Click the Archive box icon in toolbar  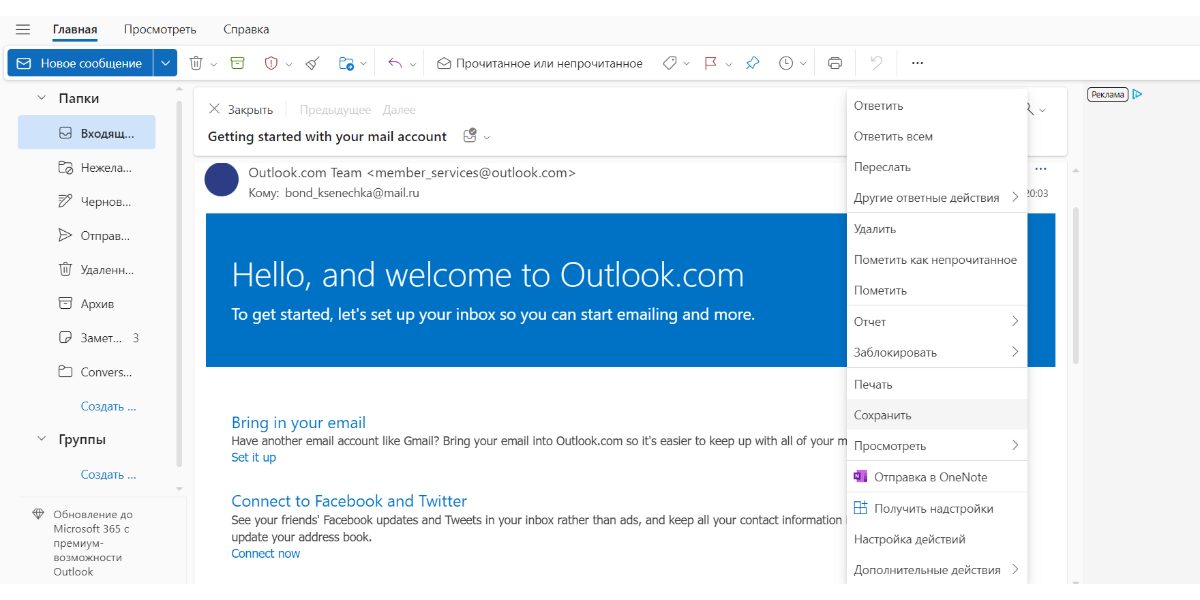237,63
